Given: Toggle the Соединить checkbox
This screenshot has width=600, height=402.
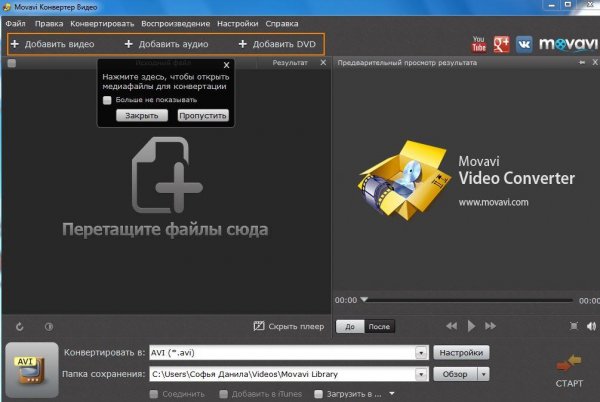Looking at the screenshot, I should 154,394.
